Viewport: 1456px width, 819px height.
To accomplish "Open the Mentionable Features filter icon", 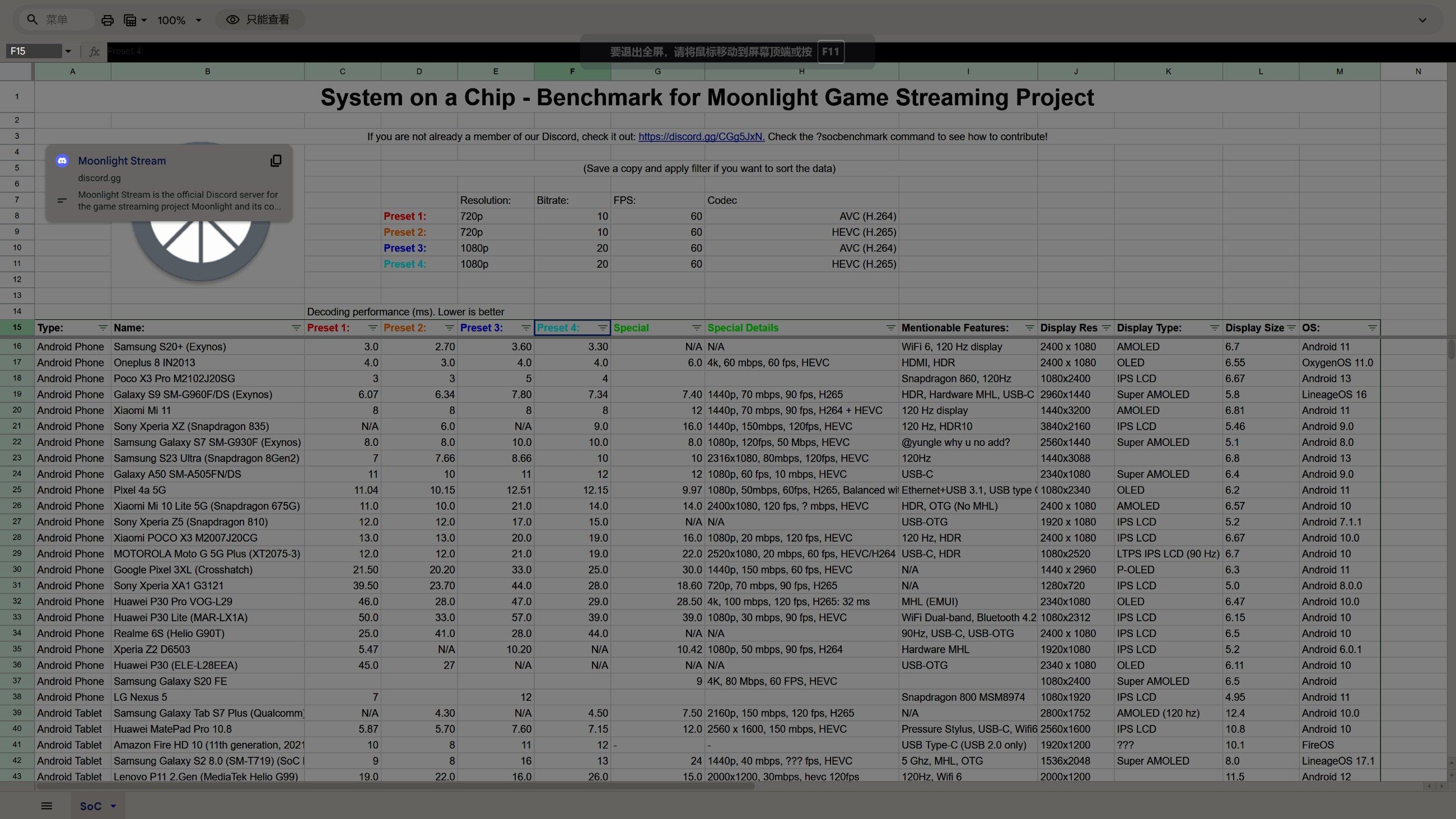I will (x=1029, y=328).
